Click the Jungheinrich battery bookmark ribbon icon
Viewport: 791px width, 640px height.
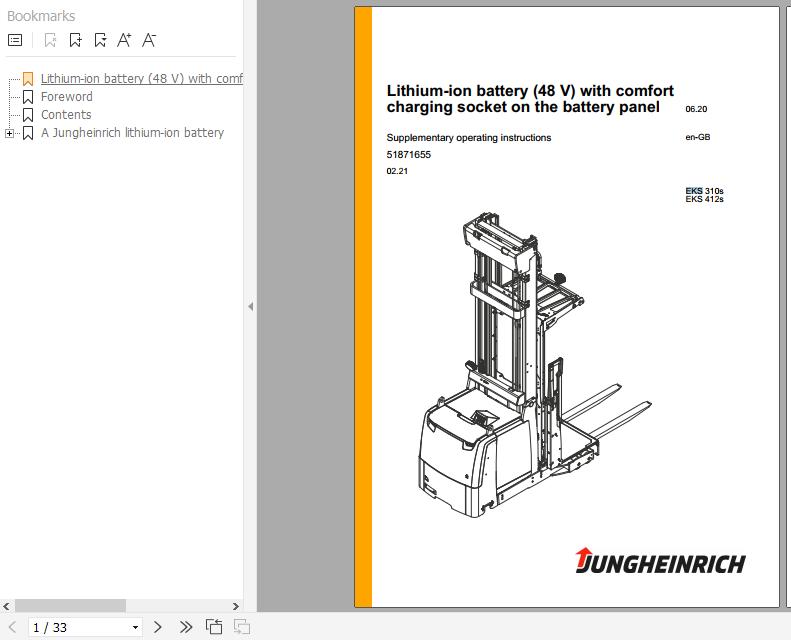point(28,133)
